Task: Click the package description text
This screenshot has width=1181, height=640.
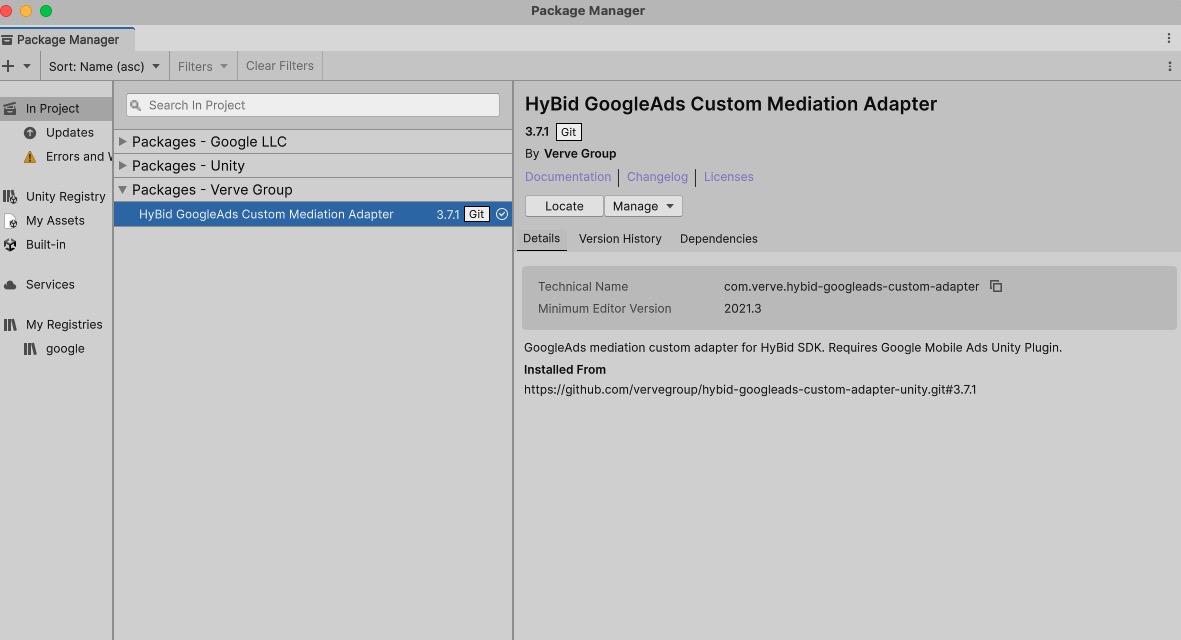Action: coord(793,348)
